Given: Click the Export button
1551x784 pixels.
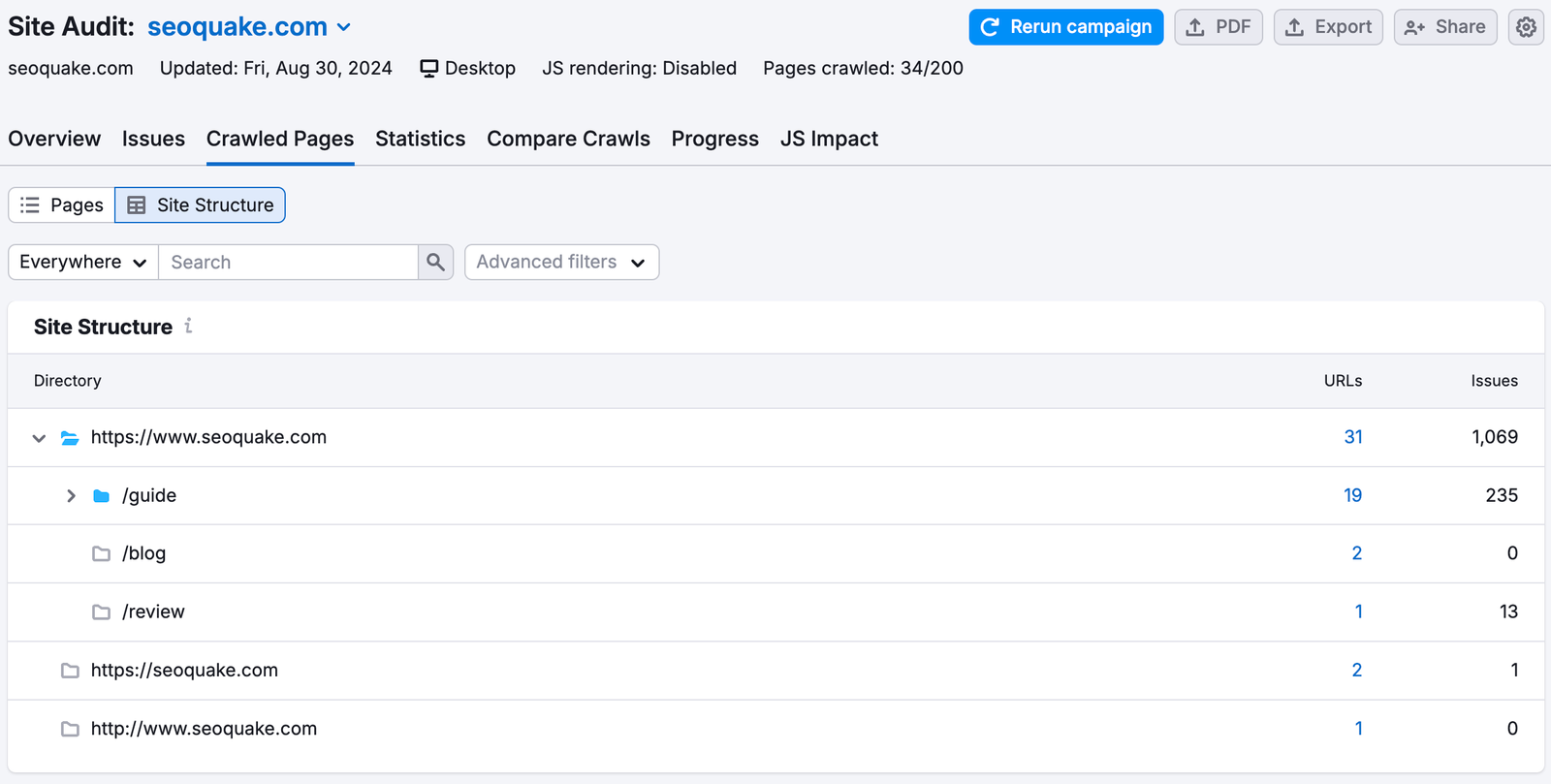Looking at the screenshot, I should pyautogui.click(x=1328, y=27).
